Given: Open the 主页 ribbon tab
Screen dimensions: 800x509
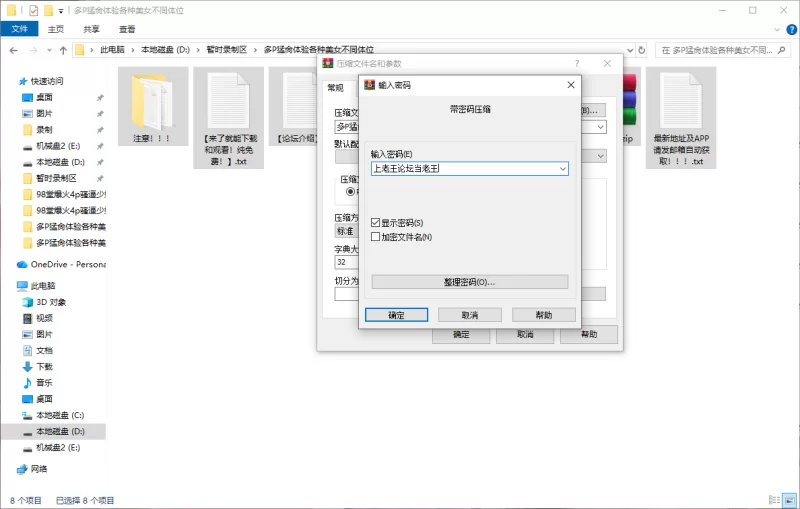Looking at the screenshot, I should coord(56,29).
